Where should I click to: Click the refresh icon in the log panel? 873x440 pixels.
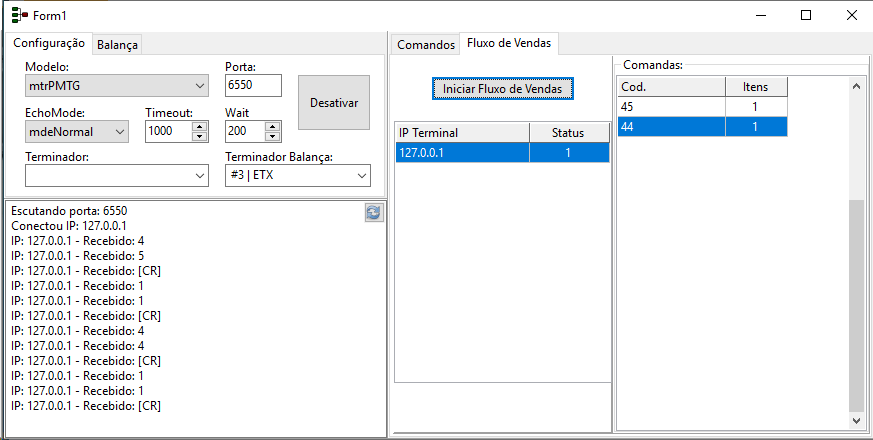pos(374,212)
